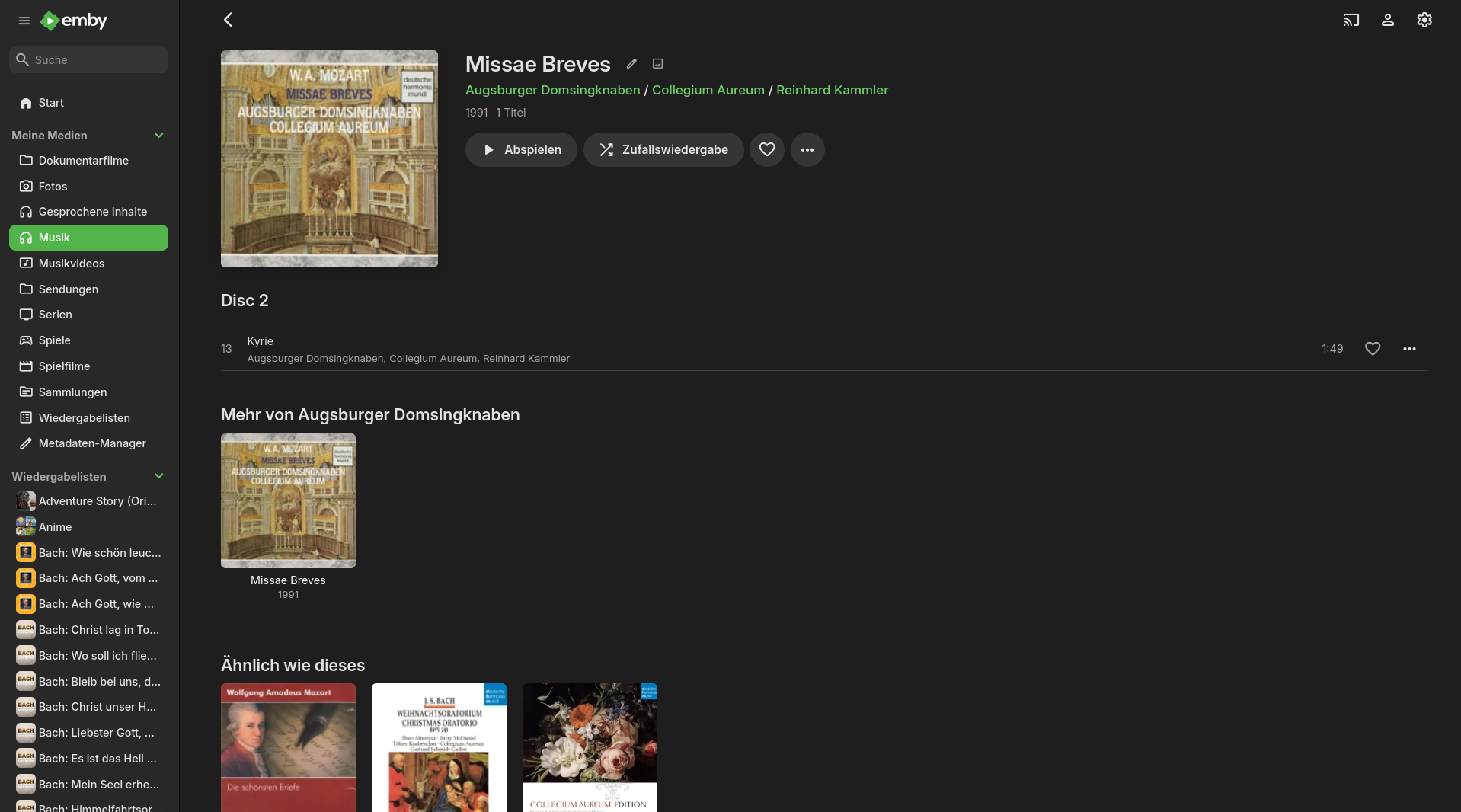This screenshot has height=812, width=1461.
Task: Open the Collegium Aureum Edition cover
Action: (590, 747)
